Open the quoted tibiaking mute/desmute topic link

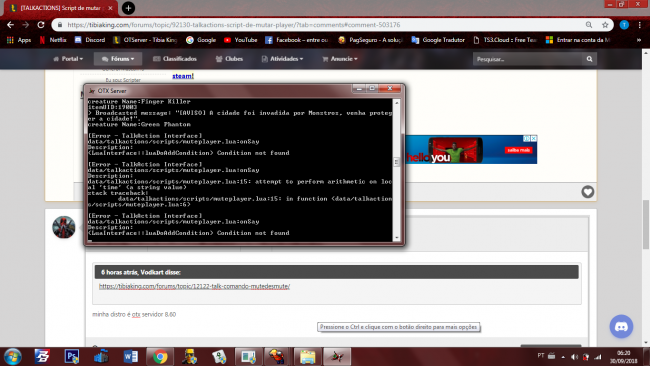point(194,286)
